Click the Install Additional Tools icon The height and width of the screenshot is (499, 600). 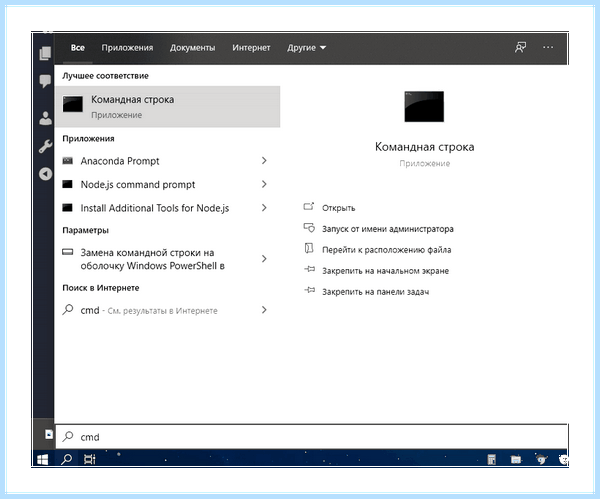click(68, 208)
